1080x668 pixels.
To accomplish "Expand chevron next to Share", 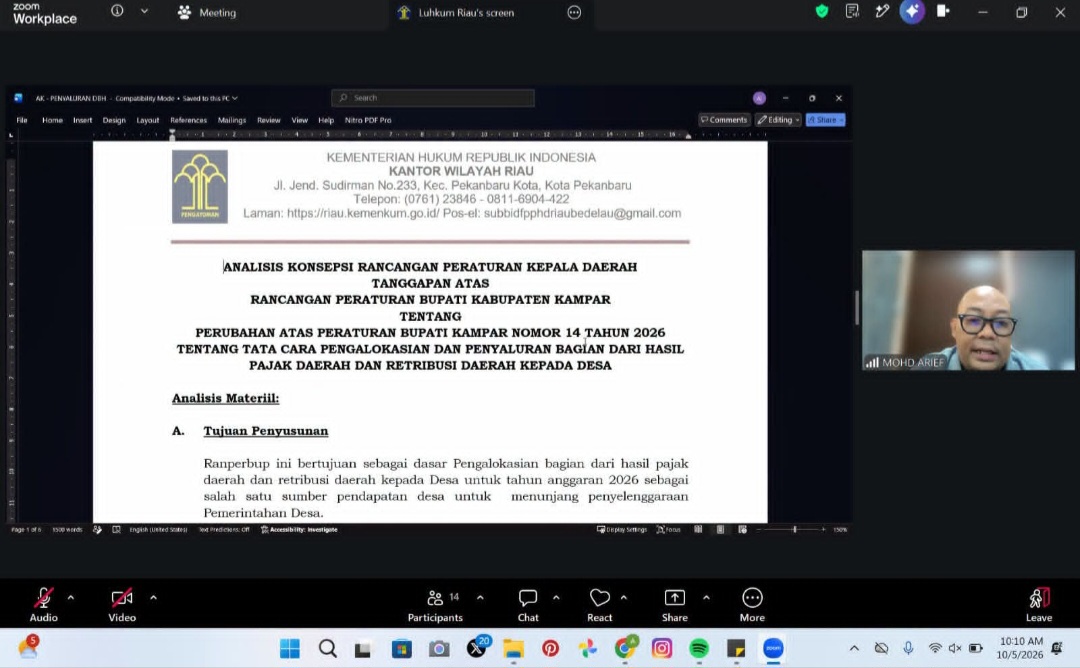I will pyautogui.click(x=706, y=598).
